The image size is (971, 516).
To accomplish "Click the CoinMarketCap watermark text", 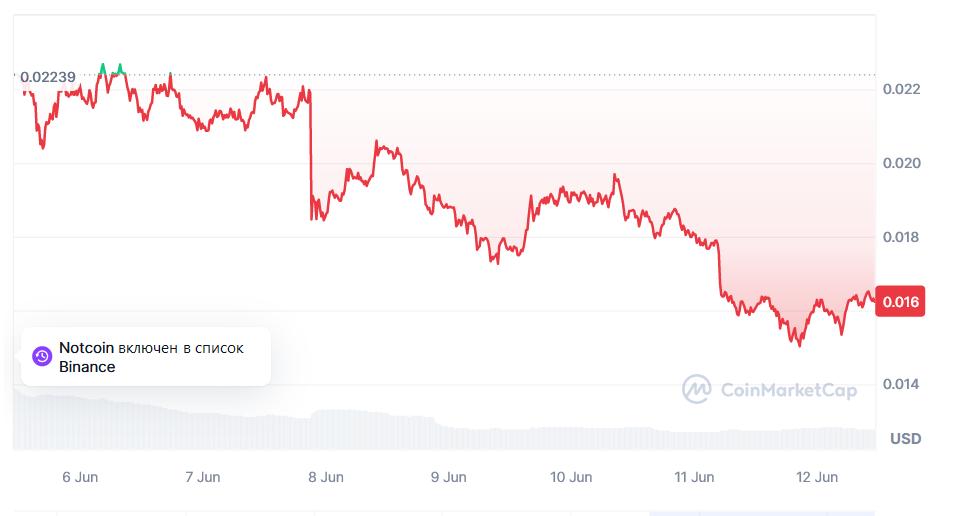I will tap(789, 390).
